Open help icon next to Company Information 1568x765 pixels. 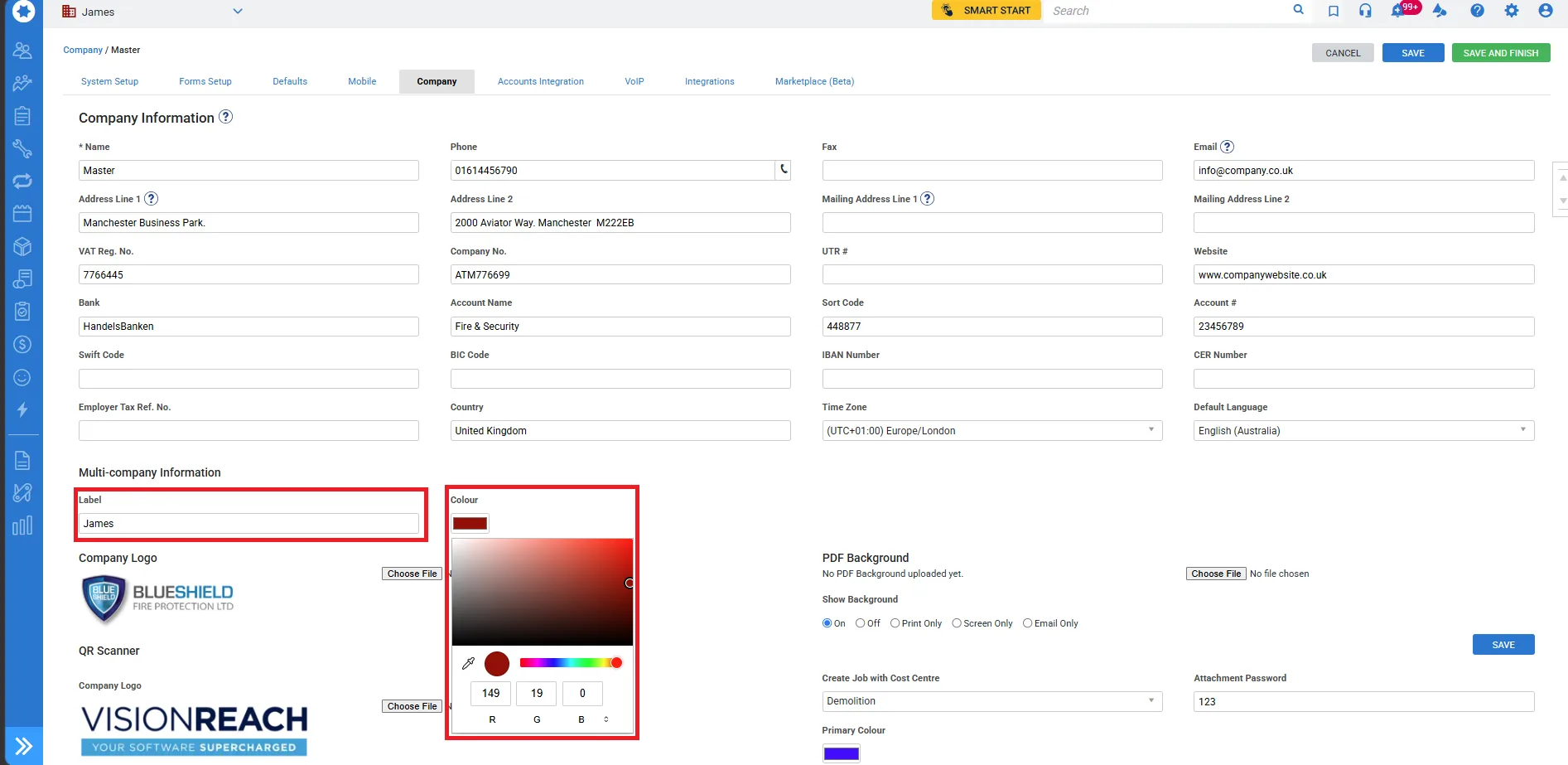[225, 117]
